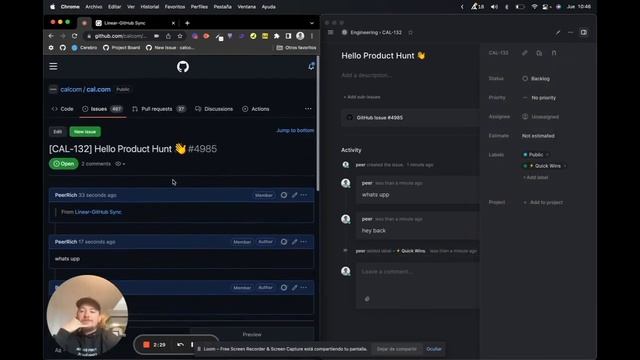
Task: Switch to the Issues tab
Action: [x=102, y=109]
